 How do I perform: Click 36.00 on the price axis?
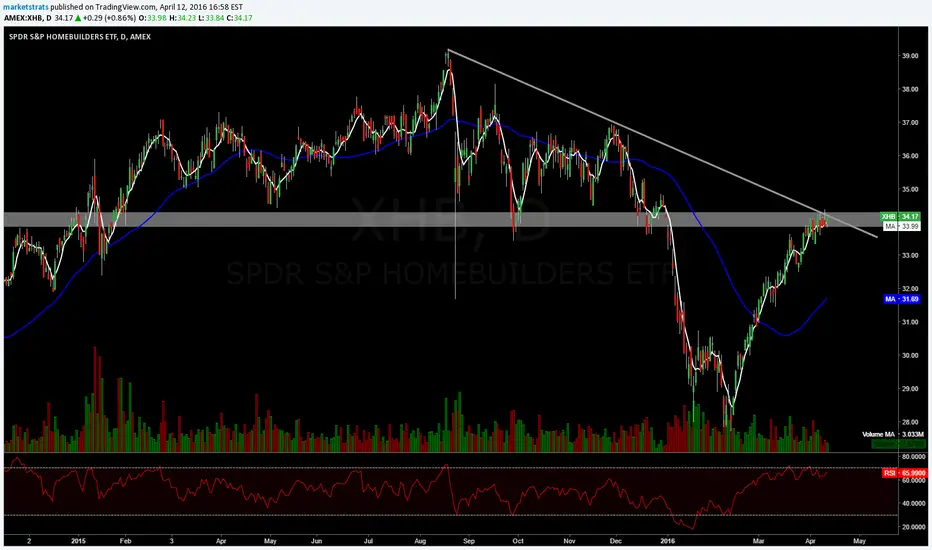[910, 156]
